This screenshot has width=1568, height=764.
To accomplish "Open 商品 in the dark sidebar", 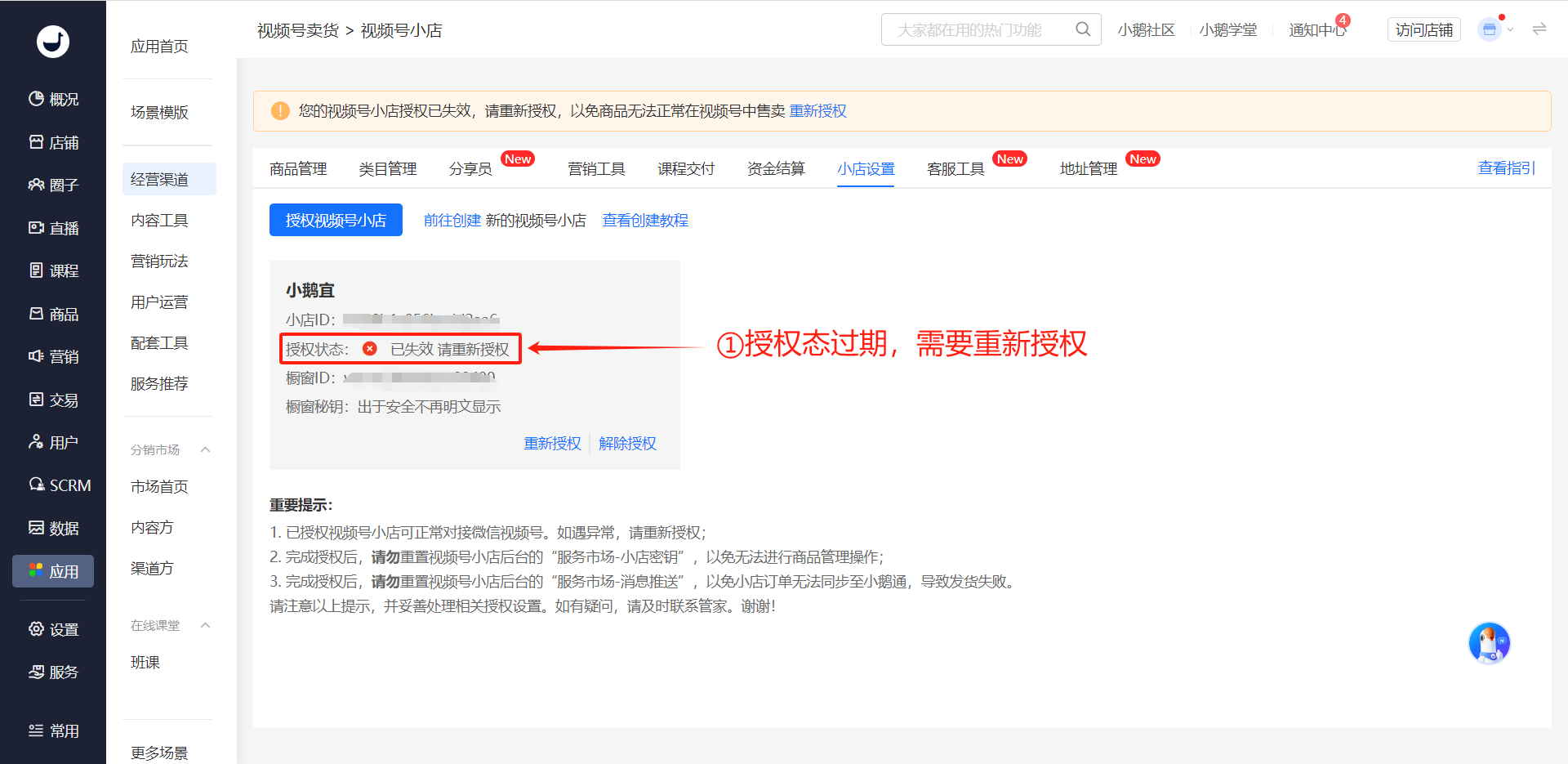I will pos(53,314).
